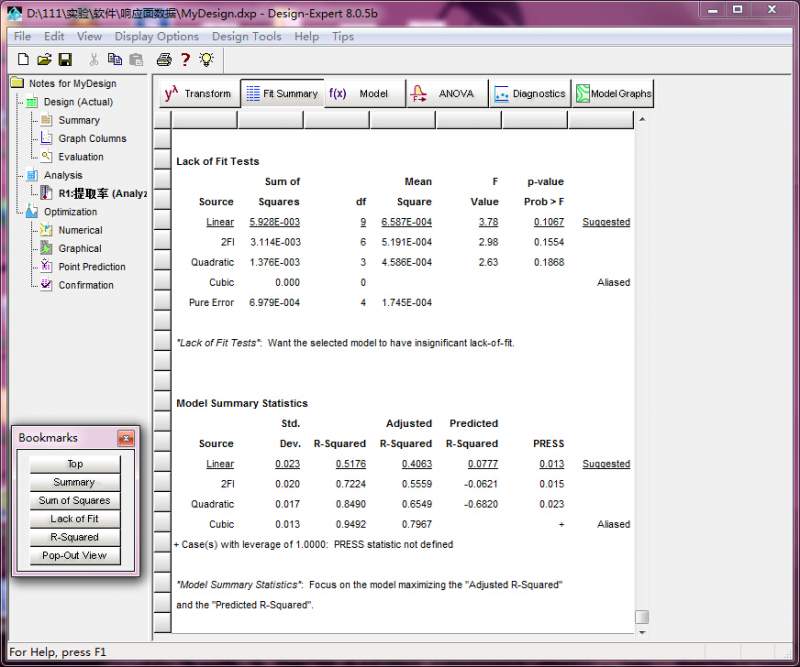The width and height of the screenshot is (800, 667).
Task: Click the red question mark help icon
Action: tap(185, 60)
